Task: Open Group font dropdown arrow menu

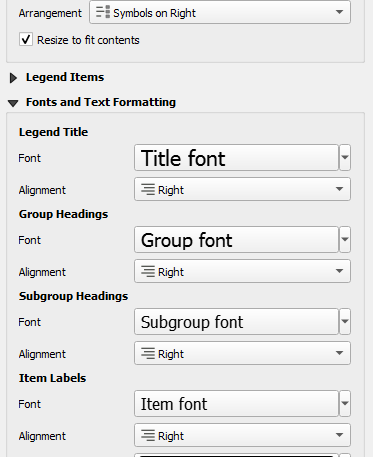Action: [345, 240]
